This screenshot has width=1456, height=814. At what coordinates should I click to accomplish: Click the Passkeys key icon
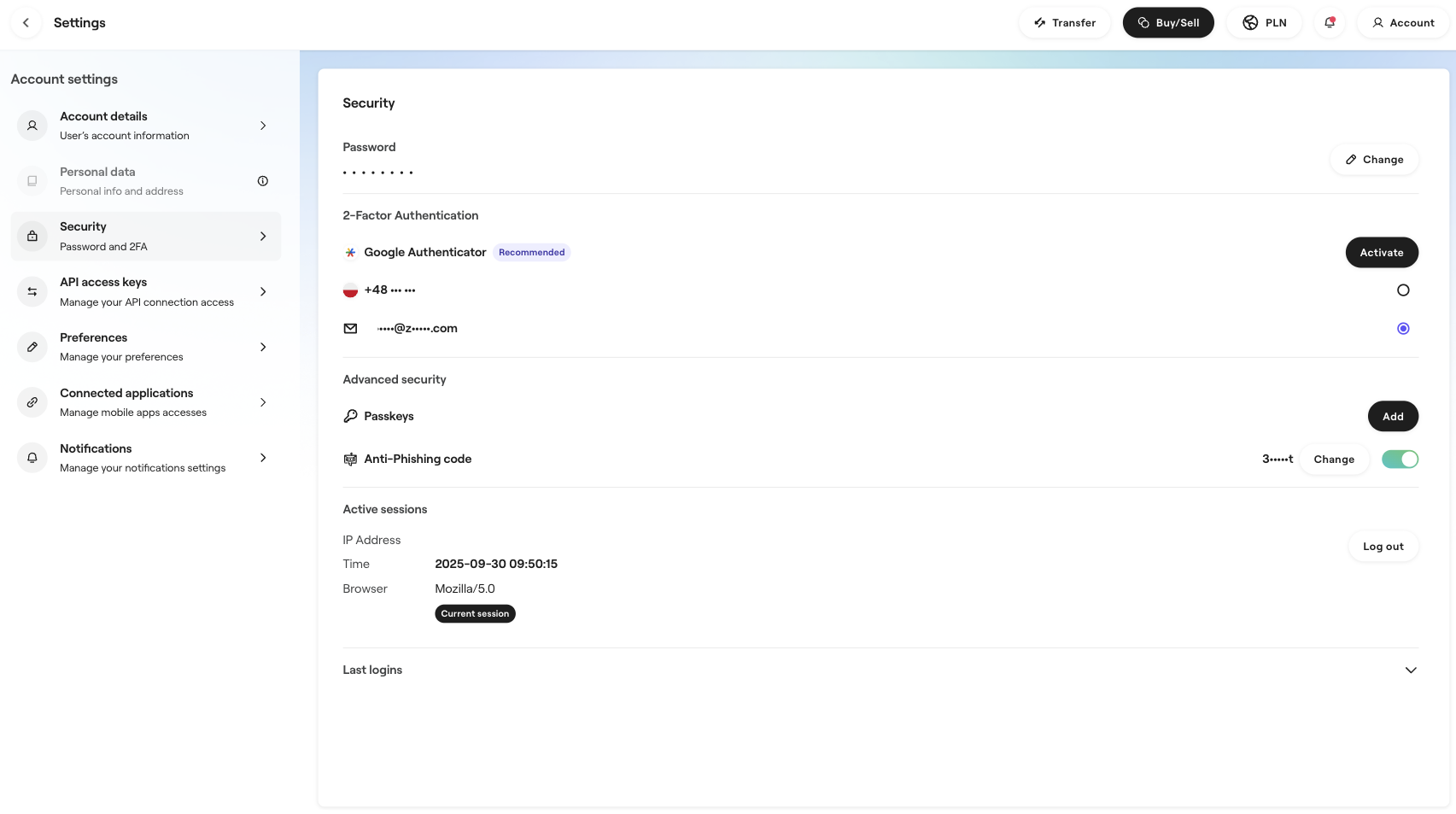(350, 416)
